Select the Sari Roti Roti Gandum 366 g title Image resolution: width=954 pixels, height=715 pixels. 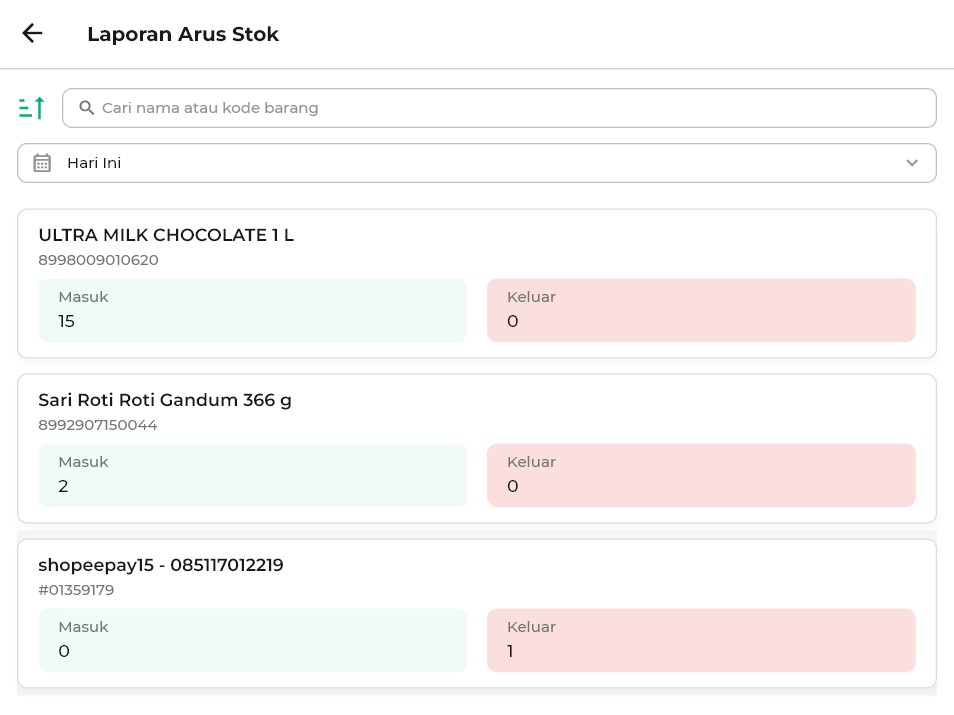tap(165, 401)
